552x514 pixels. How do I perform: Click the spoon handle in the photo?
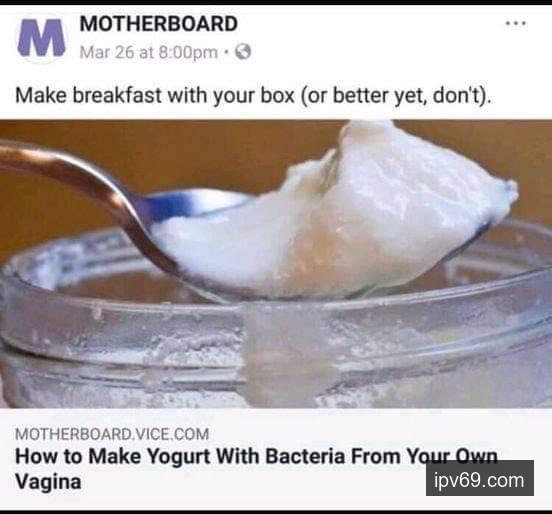pos(70,183)
